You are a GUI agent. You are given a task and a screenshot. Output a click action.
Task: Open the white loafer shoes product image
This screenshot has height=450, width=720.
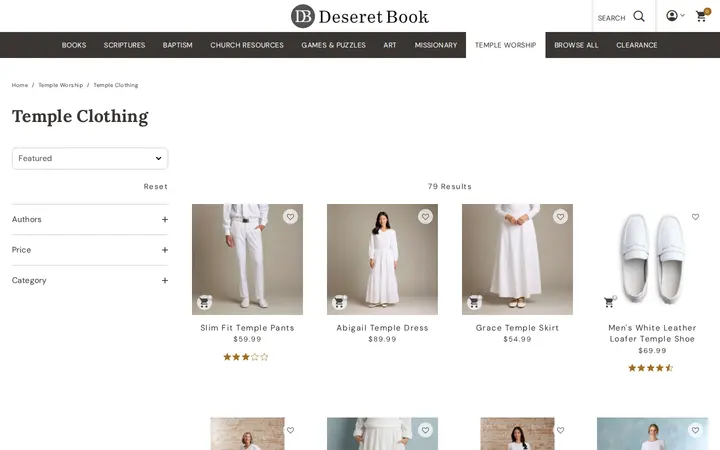652,259
